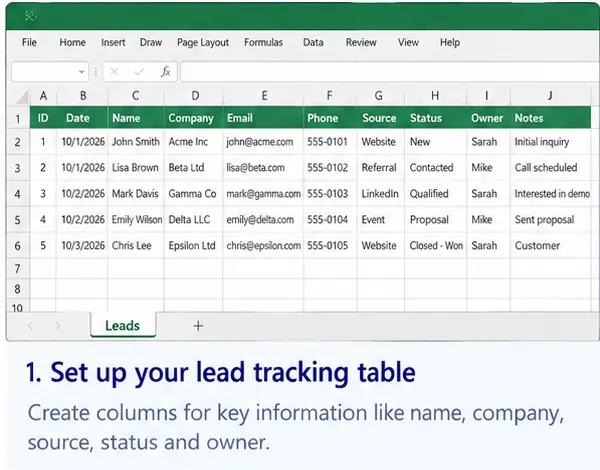Select column J header

click(x=550, y=96)
